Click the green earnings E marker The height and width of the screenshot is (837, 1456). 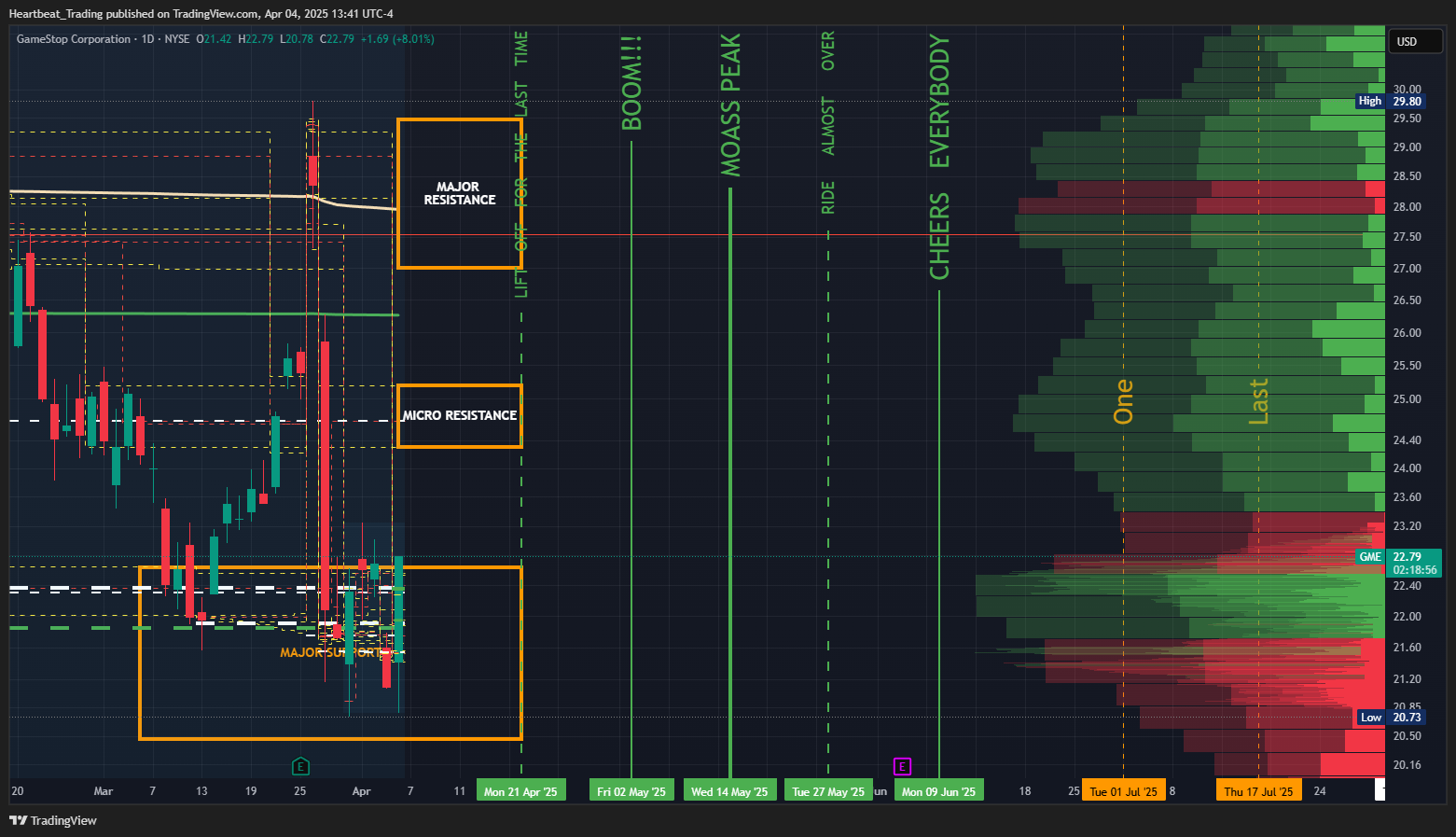[x=300, y=766]
